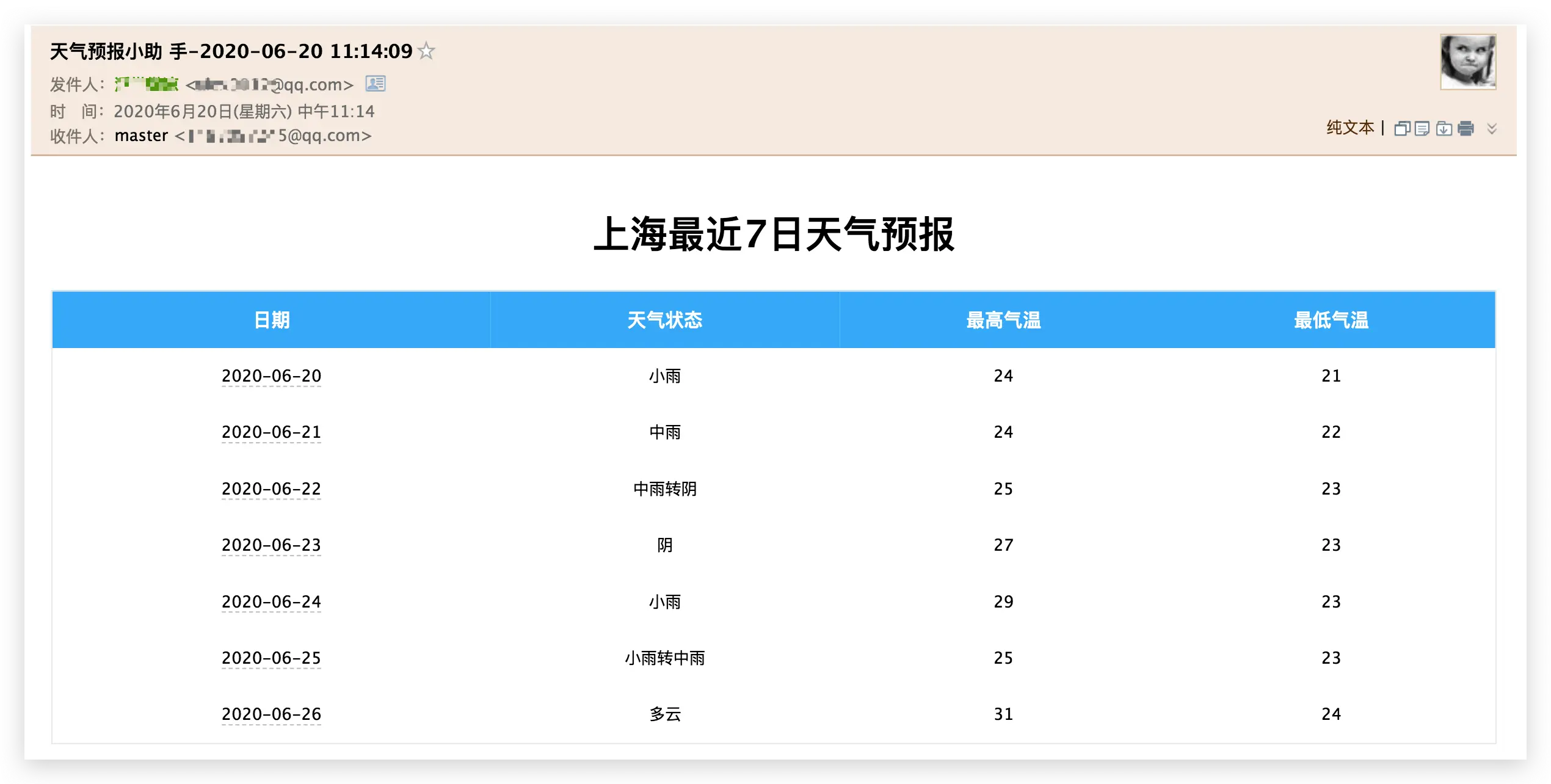
Task: Print the email using printer icon
Action: click(1466, 128)
